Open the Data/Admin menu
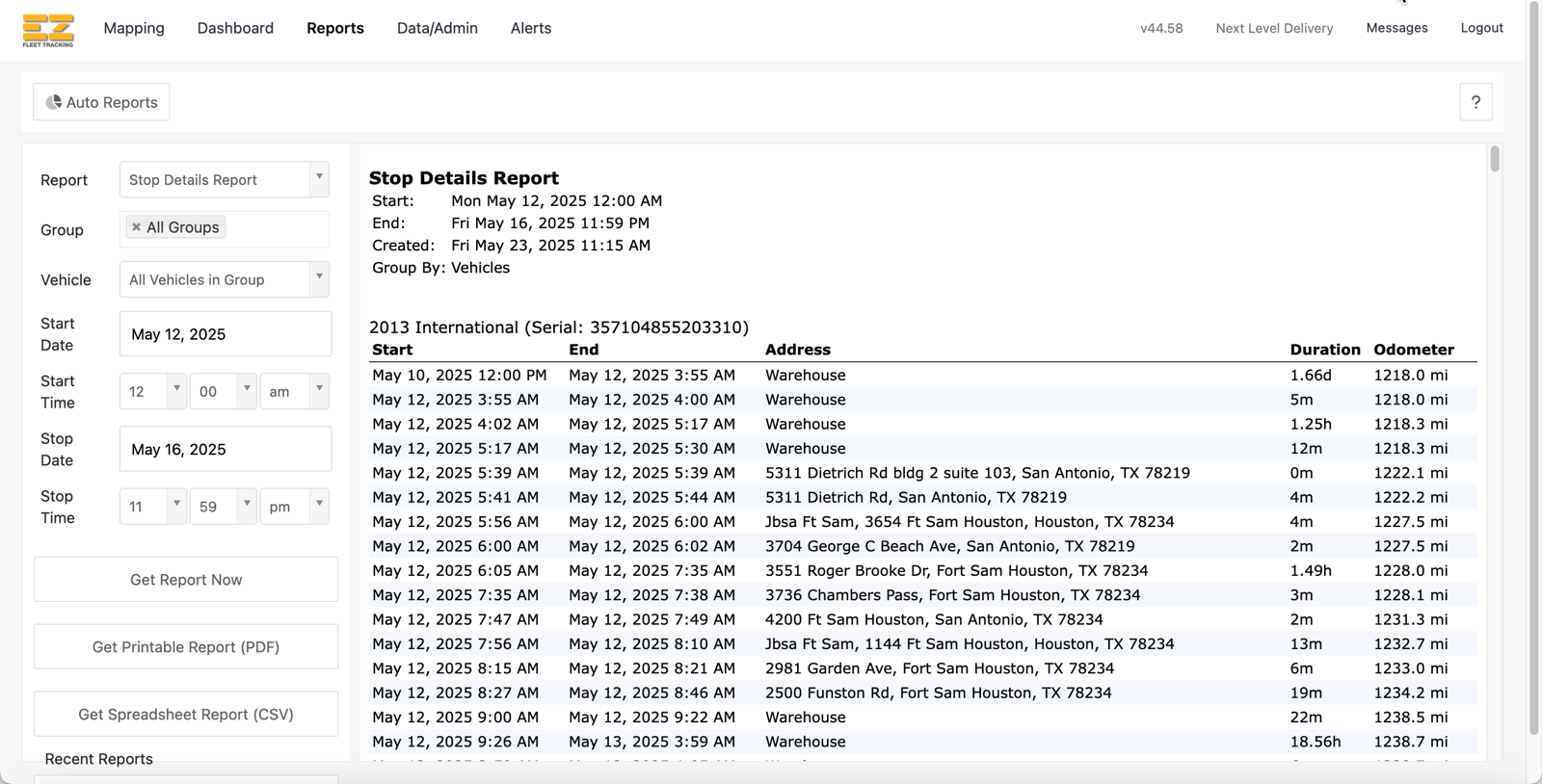1542x784 pixels. (437, 28)
